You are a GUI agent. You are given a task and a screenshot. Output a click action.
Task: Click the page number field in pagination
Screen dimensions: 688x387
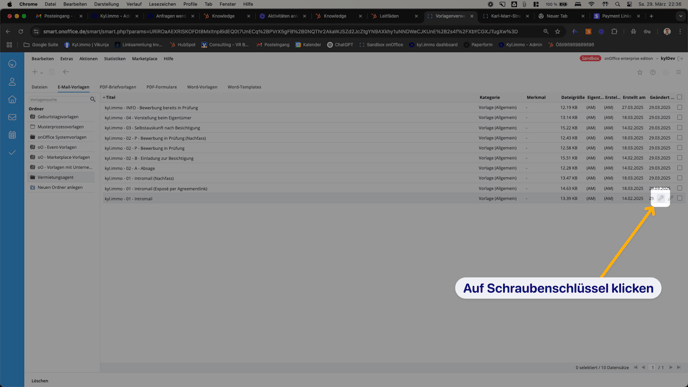click(653, 368)
